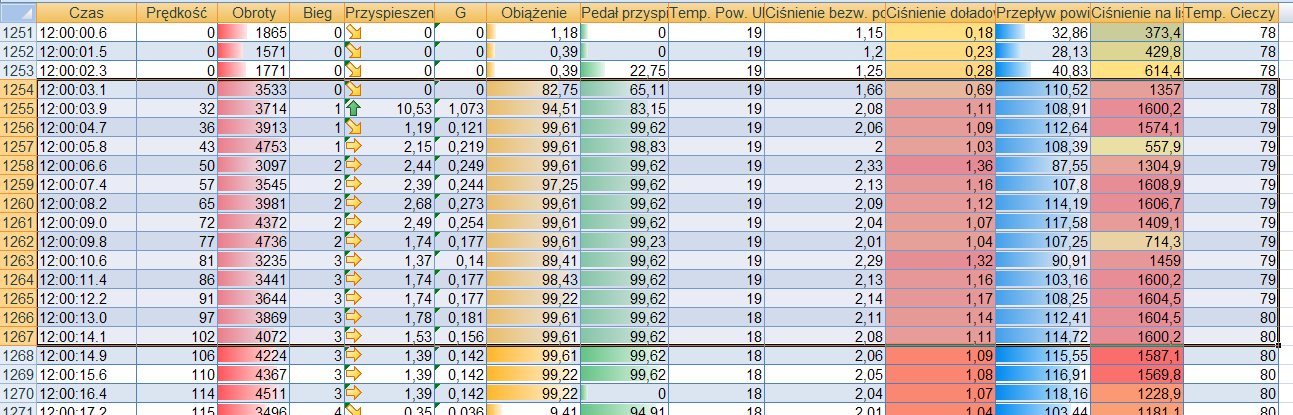Click the Obroty cell with value 4753
The height and width of the screenshot is (415, 1293).
[x=255, y=146]
